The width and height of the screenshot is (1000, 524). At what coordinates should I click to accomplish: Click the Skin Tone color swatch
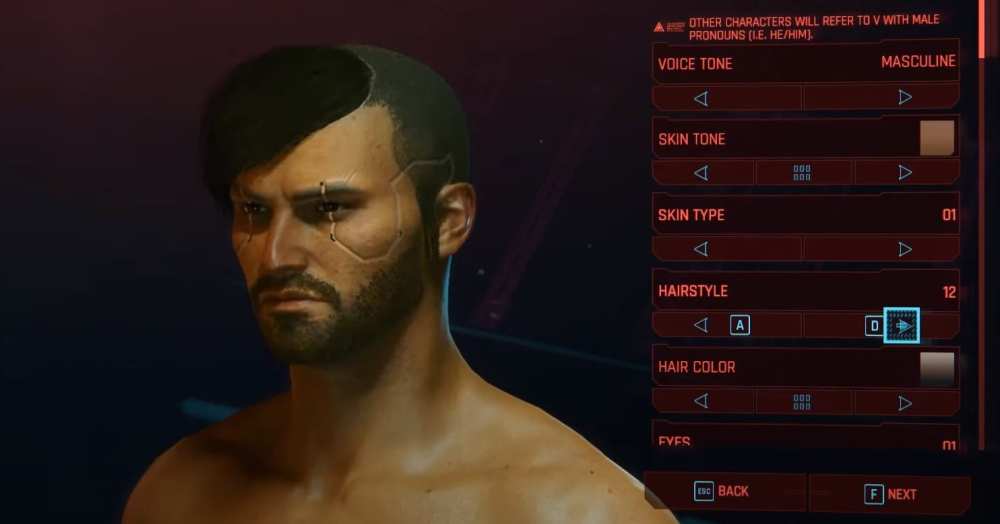point(937,138)
